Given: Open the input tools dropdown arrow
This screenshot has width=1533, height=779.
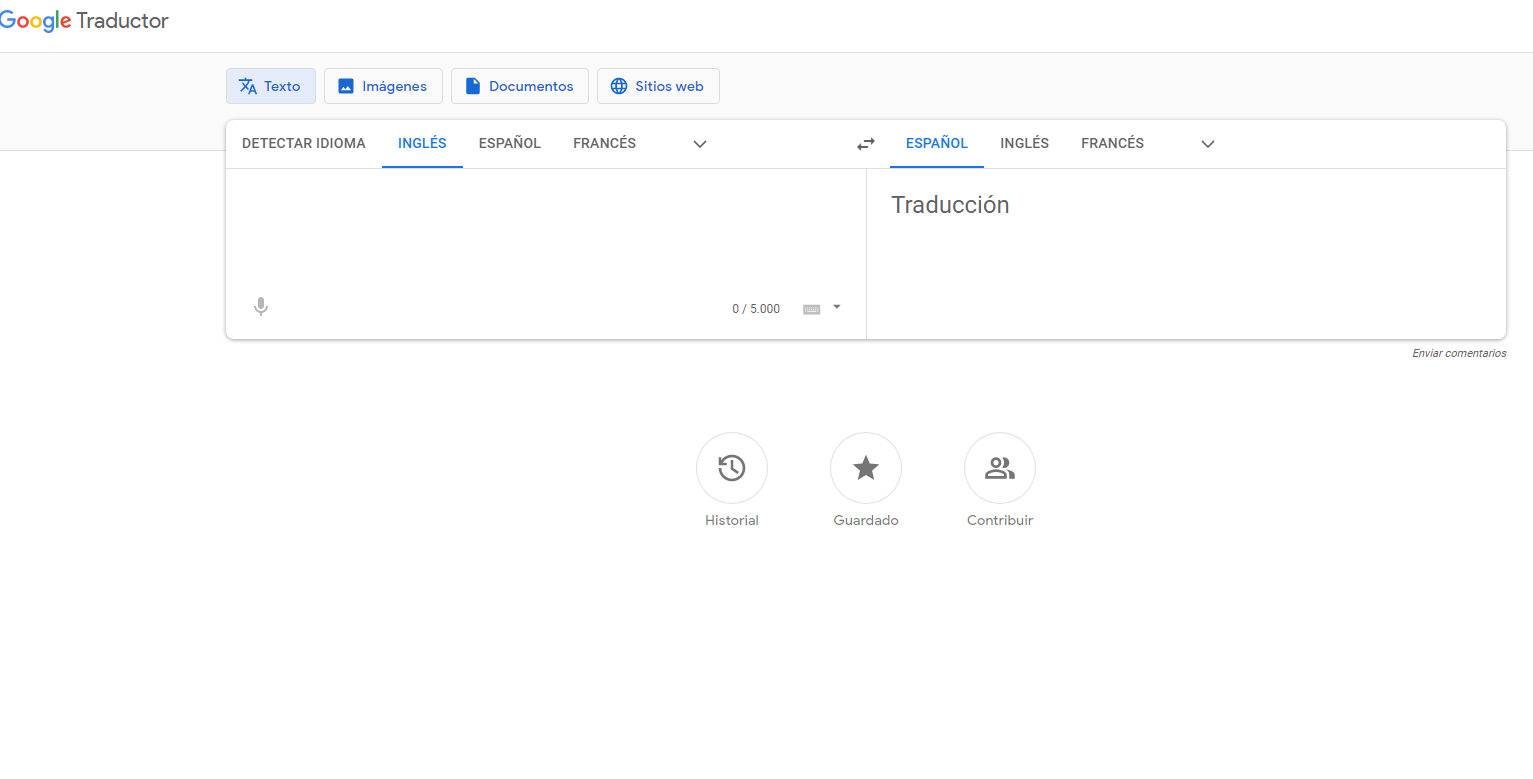Looking at the screenshot, I should point(837,307).
